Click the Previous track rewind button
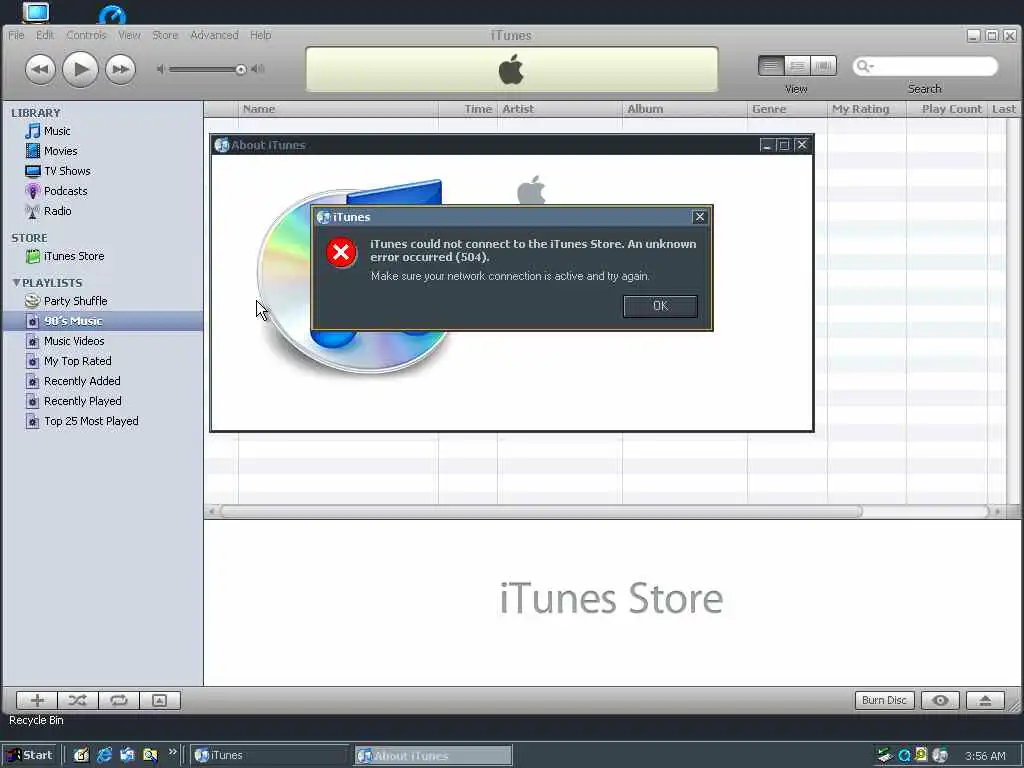The height and width of the screenshot is (768, 1024). (40, 69)
